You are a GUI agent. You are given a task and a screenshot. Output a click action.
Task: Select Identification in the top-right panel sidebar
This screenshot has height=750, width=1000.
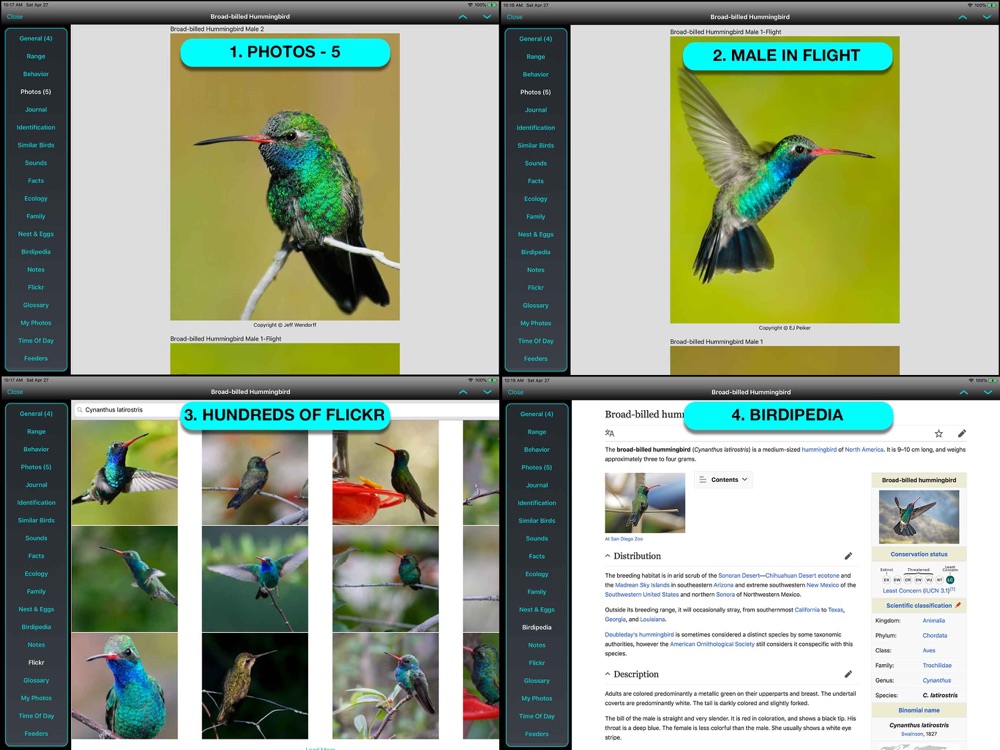536,128
